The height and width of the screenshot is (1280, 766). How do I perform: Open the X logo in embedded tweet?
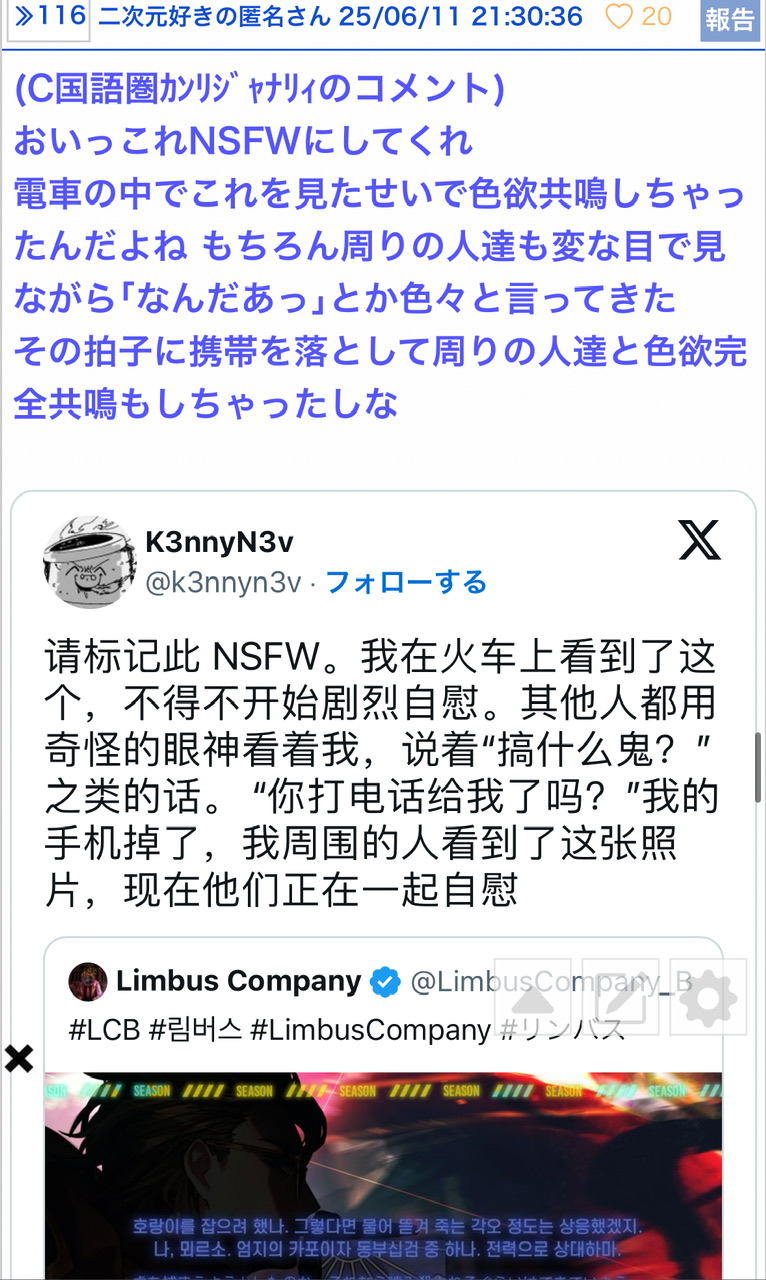[699, 542]
